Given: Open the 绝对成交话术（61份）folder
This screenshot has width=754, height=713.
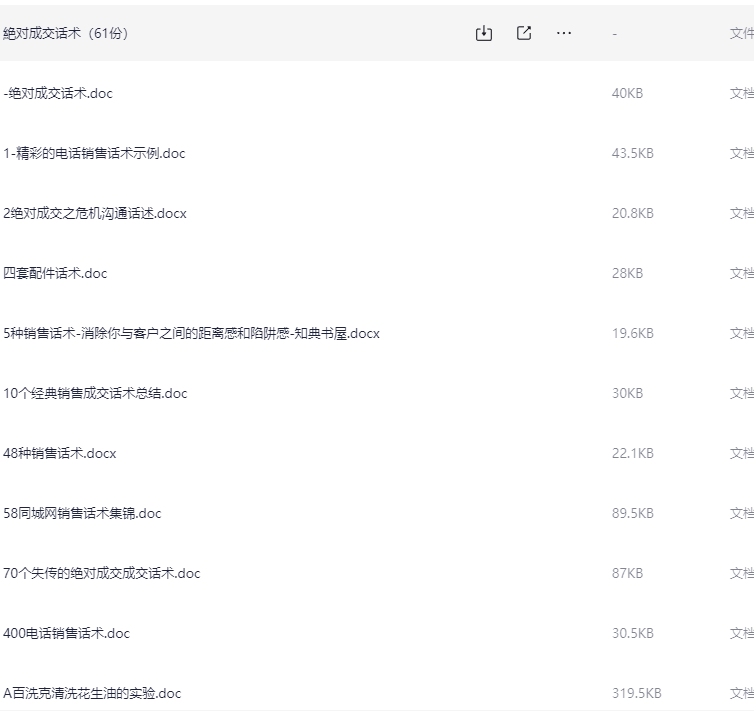Looking at the screenshot, I should click(x=66, y=33).
